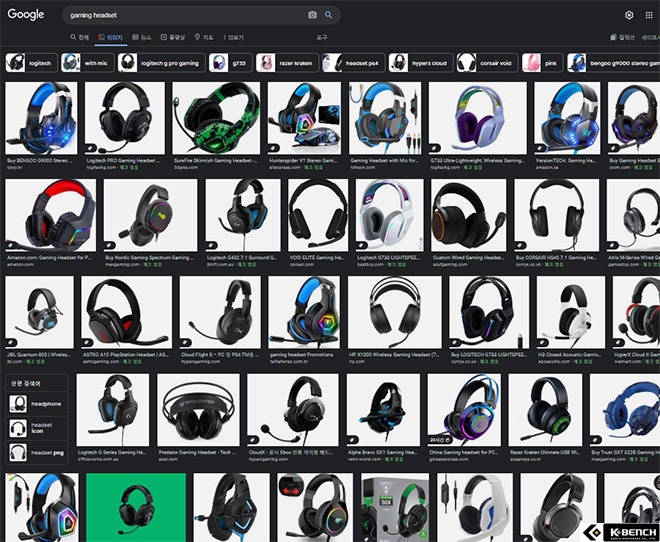The width and height of the screenshot is (660, 542).
Task: Select the 이미지 (Images) tab
Action: coord(110,37)
